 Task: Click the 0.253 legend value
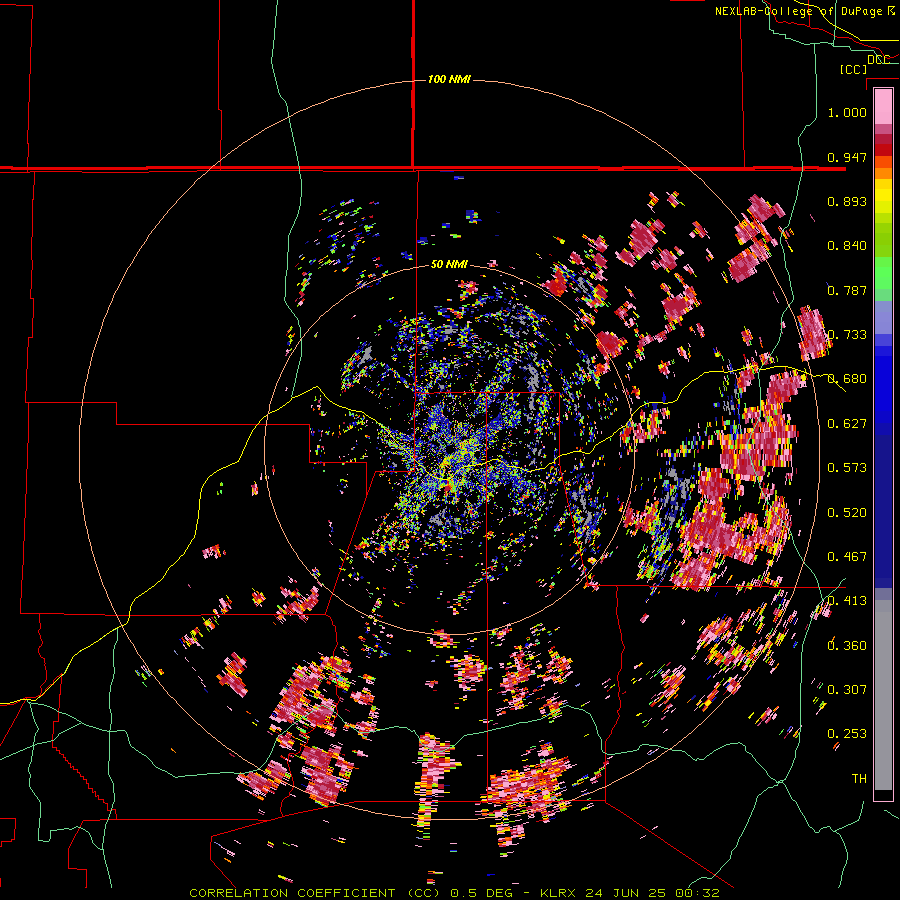tap(847, 734)
